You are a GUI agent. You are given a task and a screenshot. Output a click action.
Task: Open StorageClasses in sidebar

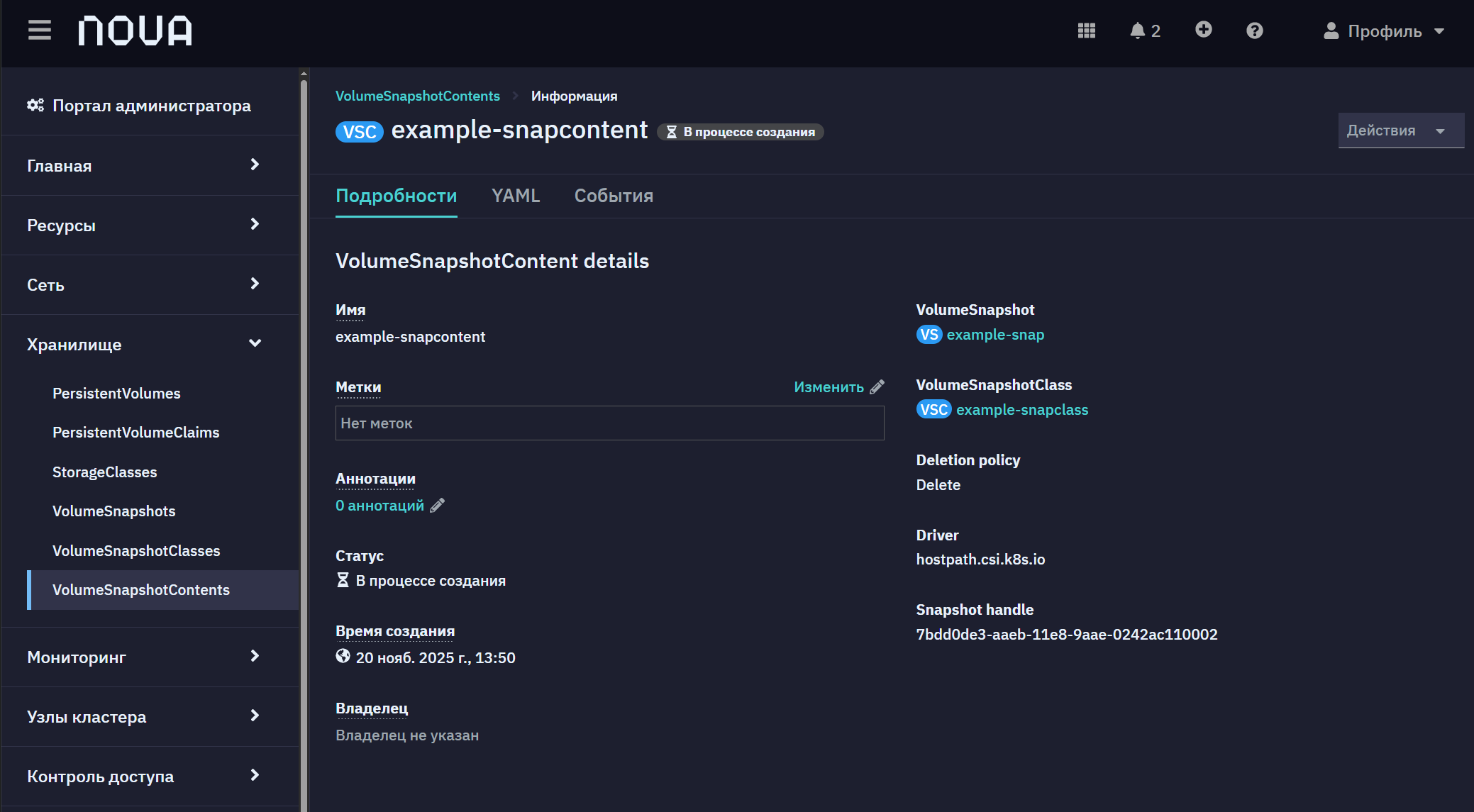pos(104,472)
